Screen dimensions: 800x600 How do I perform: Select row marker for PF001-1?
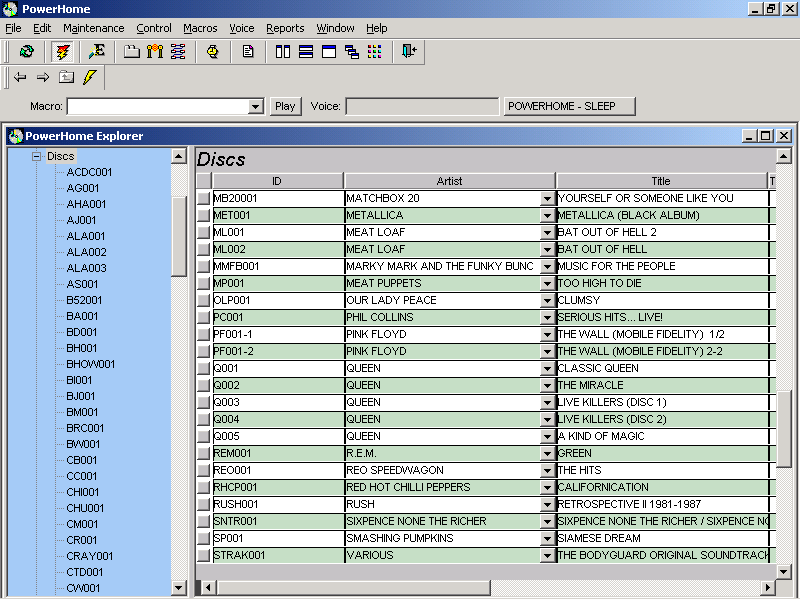click(204, 334)
